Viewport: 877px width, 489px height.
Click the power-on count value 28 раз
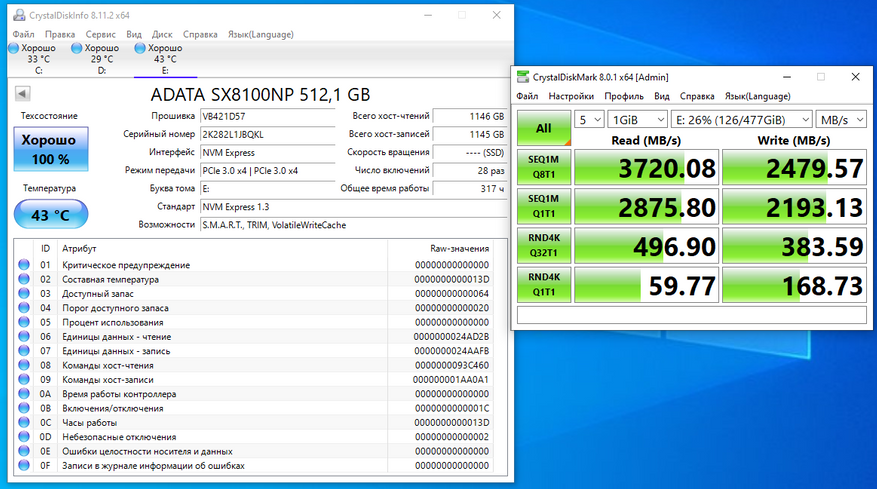point(470,171)
